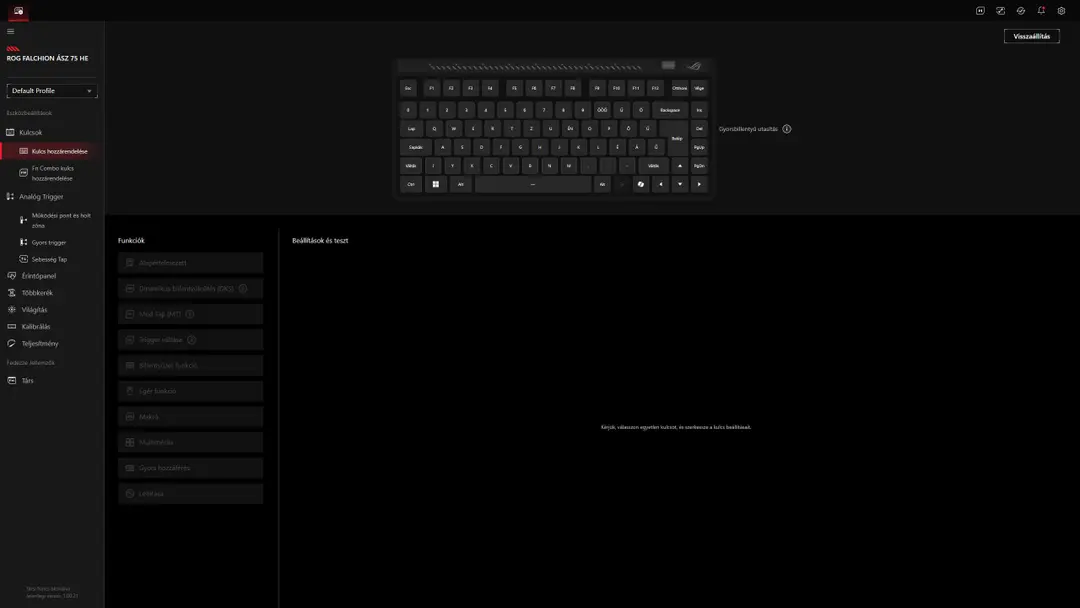Click the touch panel strip atop keyboard
Screen dimensions: 1080x608
pos(535,67)
